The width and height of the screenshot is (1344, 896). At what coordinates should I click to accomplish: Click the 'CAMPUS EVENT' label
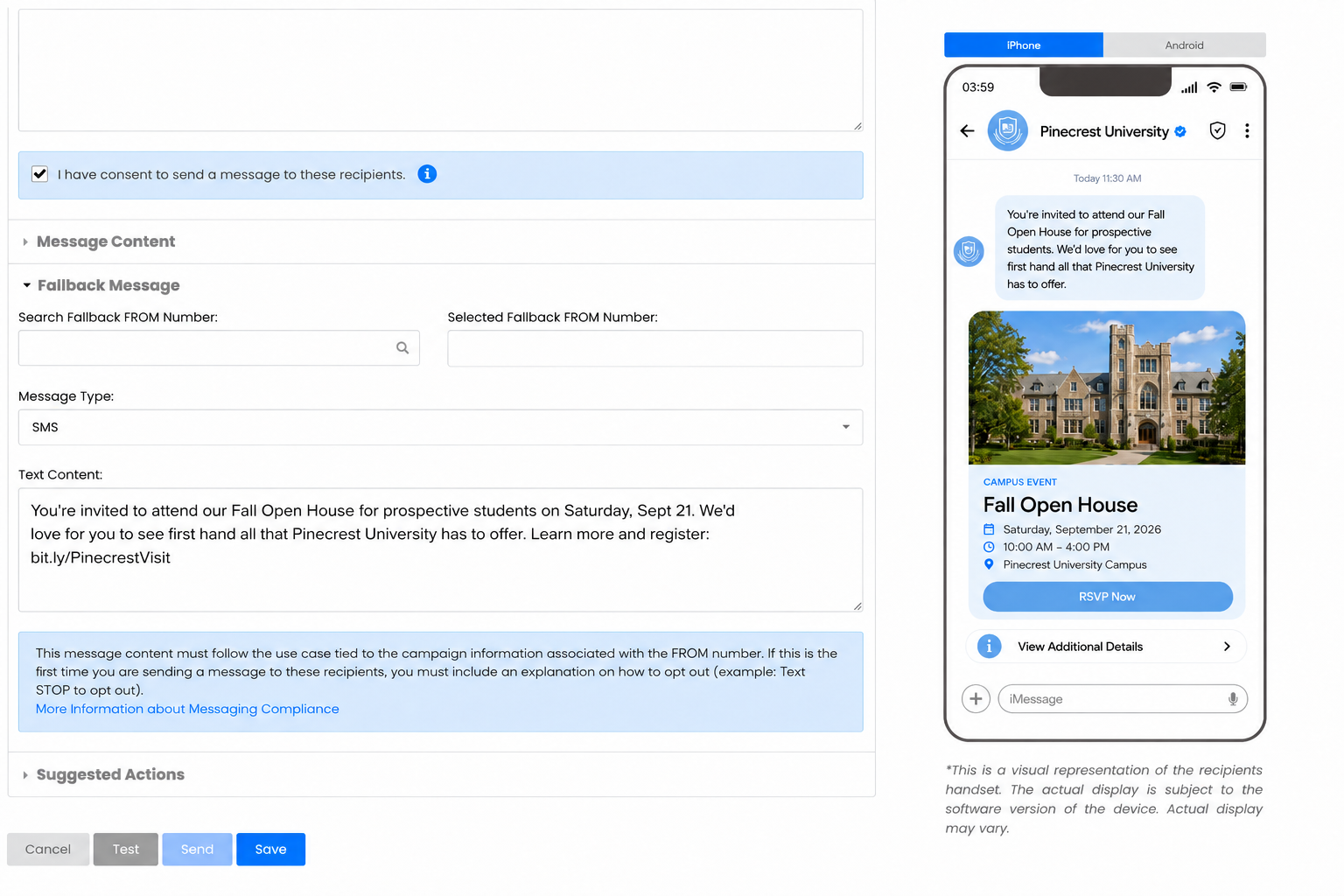click(x=1019, y=482)
